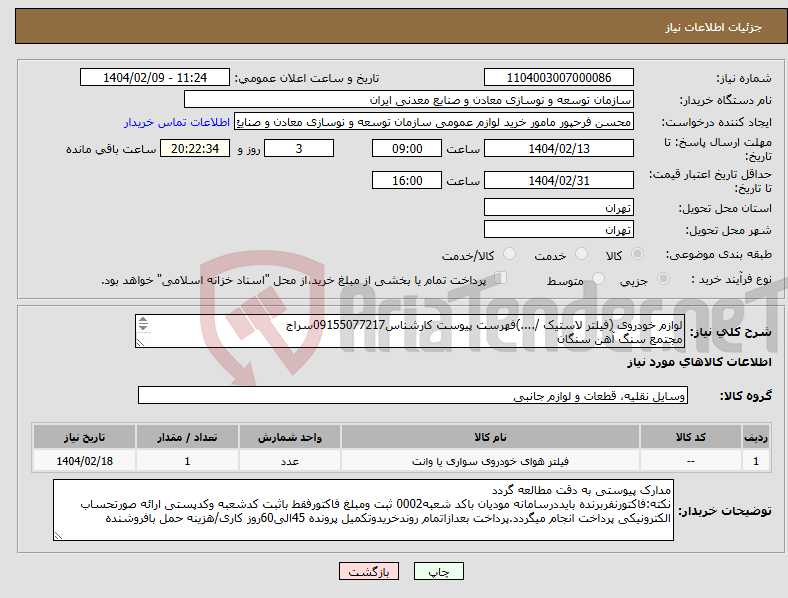This screenshot has width=788, height=598.
Task: Click the description box scroll up arrow
Action: click(x=143, y=320)
